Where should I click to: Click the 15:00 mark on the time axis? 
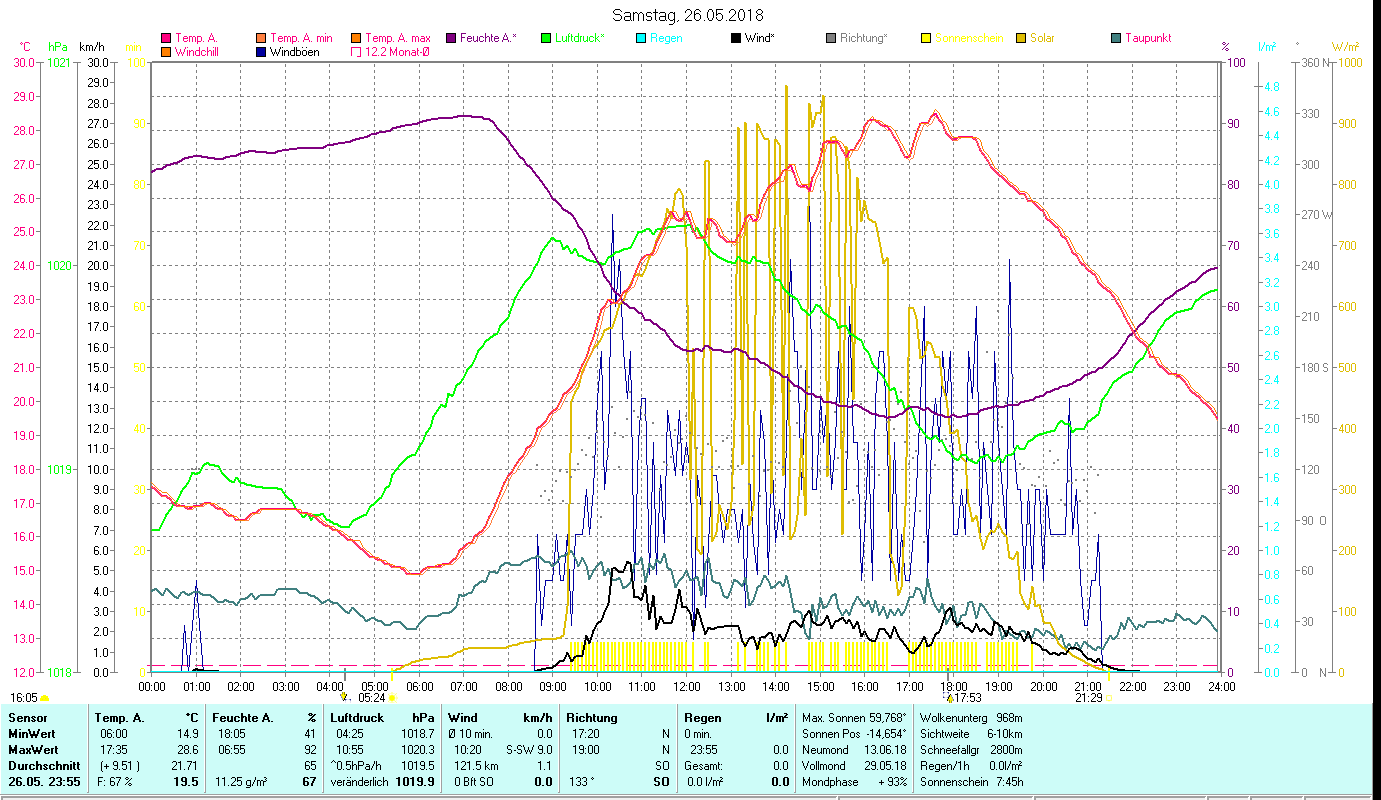tap(820, 686)
